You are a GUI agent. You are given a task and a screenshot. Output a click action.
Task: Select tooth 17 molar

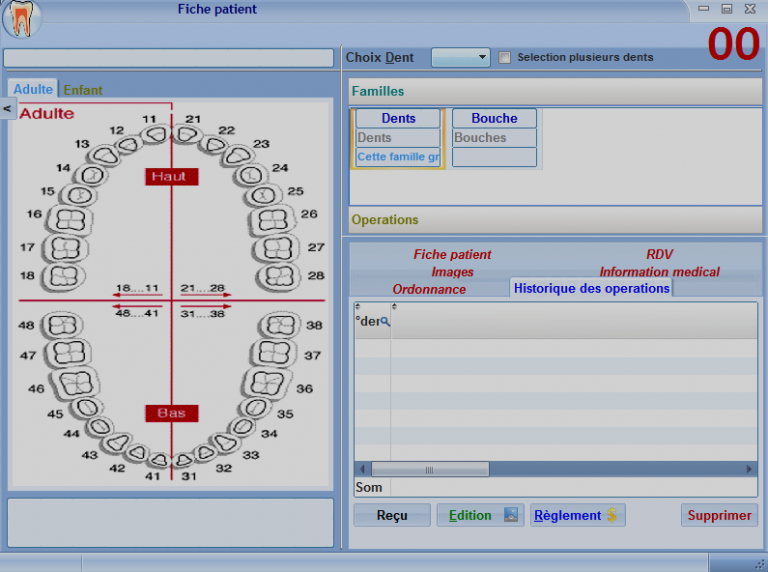click(65, 249)
